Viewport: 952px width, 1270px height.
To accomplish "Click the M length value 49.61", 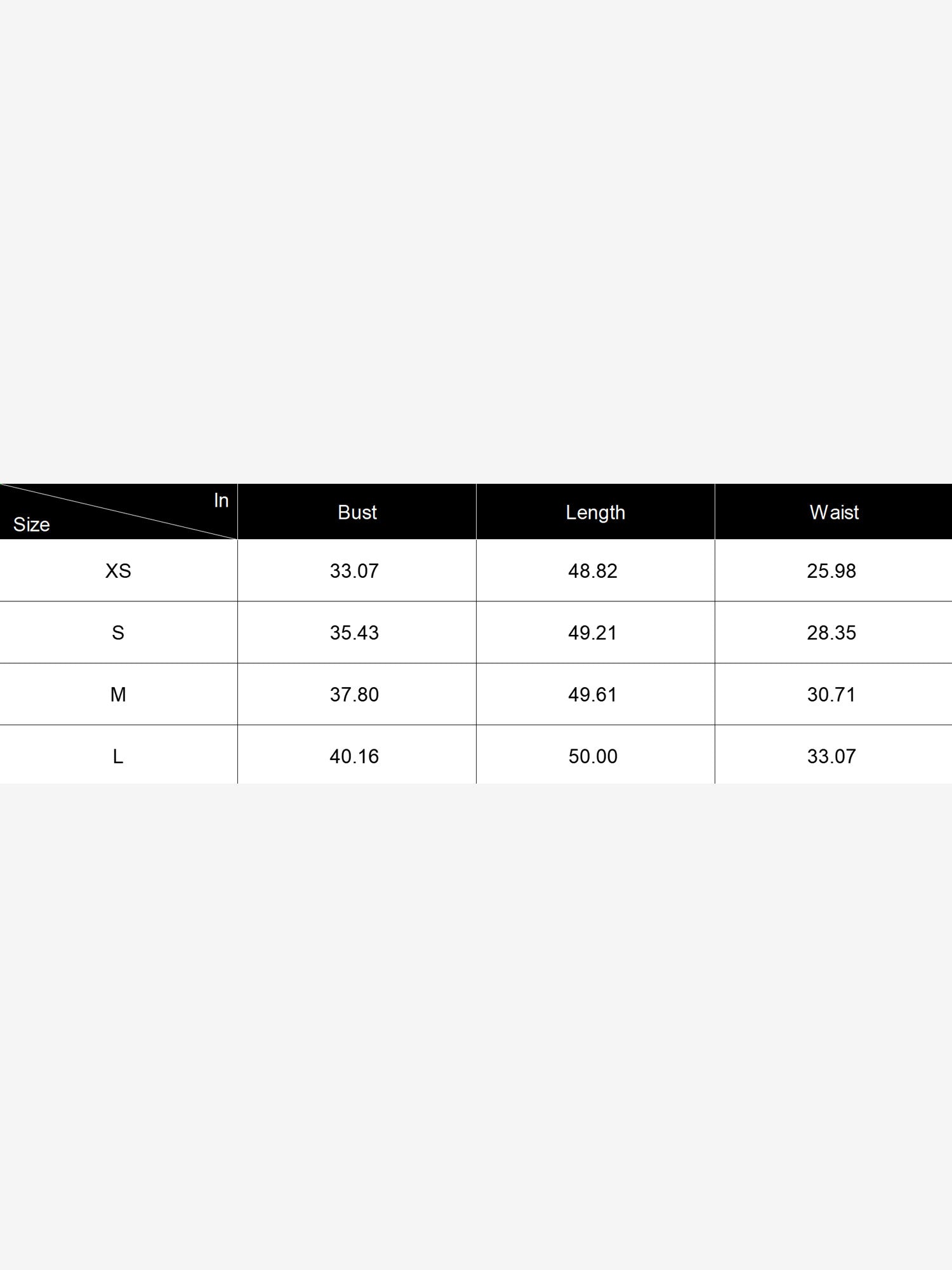I will coord(593,695).
